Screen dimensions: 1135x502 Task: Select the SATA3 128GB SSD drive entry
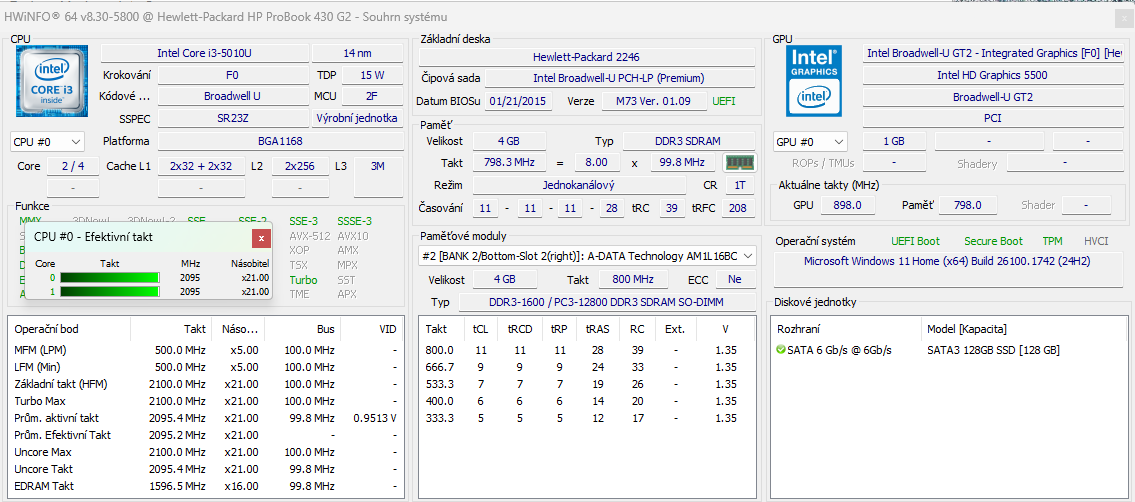(992, 350)
